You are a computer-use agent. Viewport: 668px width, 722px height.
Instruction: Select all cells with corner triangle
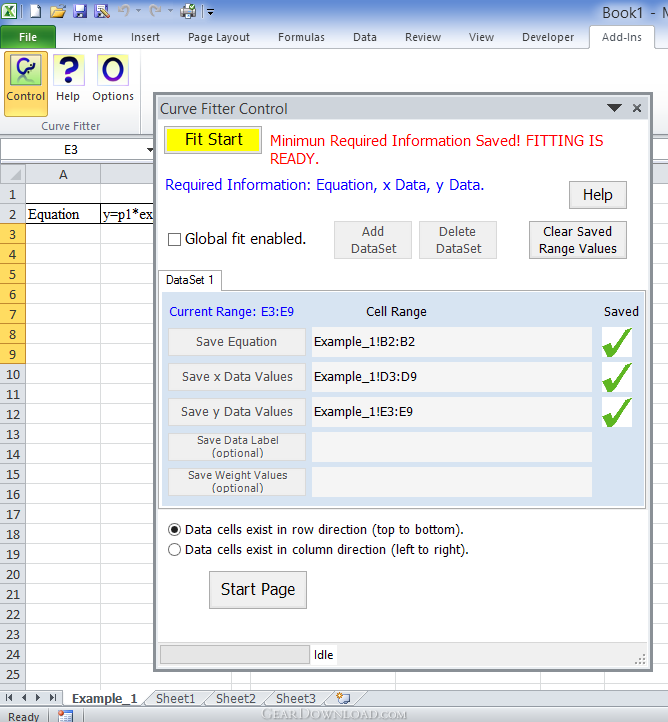[x=13, y=175]
